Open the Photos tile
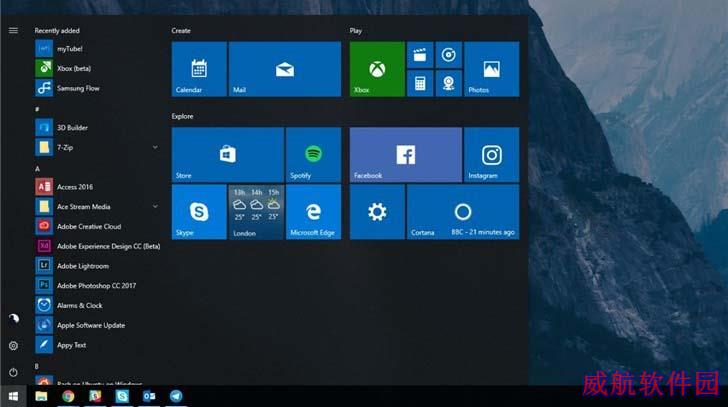728x407 pixels. (x=492, y=69)
